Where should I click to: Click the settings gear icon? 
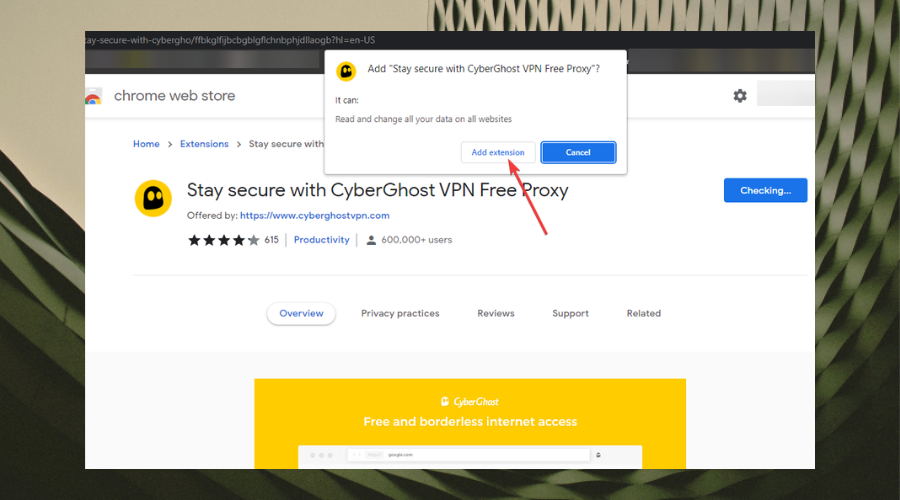pyautogui.click(x=740, y=96)
